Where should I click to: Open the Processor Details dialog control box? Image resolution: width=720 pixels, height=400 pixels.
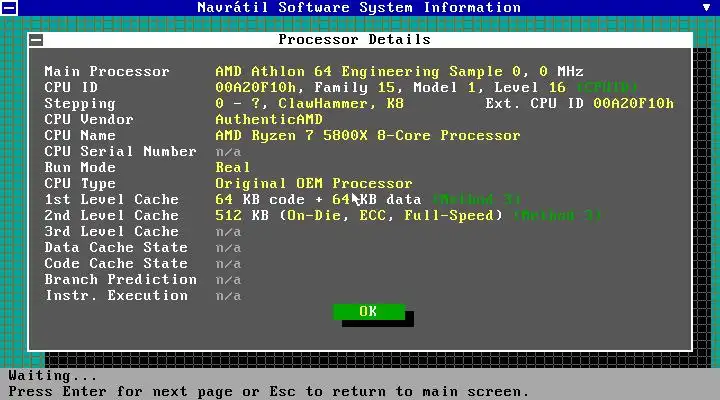(36, 40)
